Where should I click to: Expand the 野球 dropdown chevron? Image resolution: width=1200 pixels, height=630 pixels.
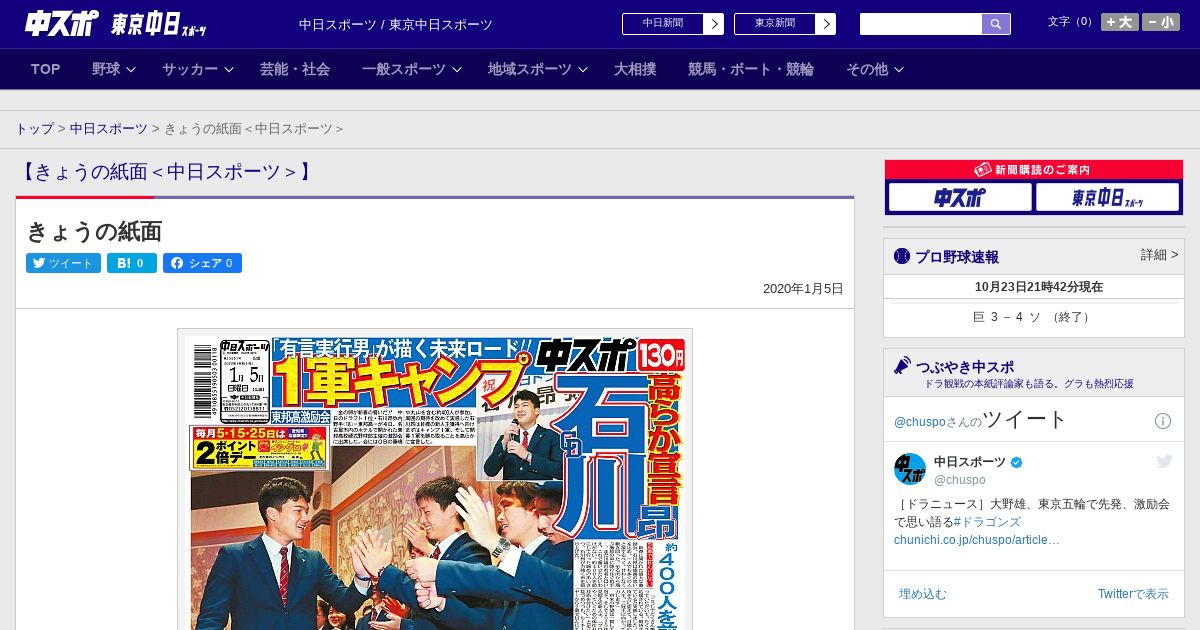point(131,69)
